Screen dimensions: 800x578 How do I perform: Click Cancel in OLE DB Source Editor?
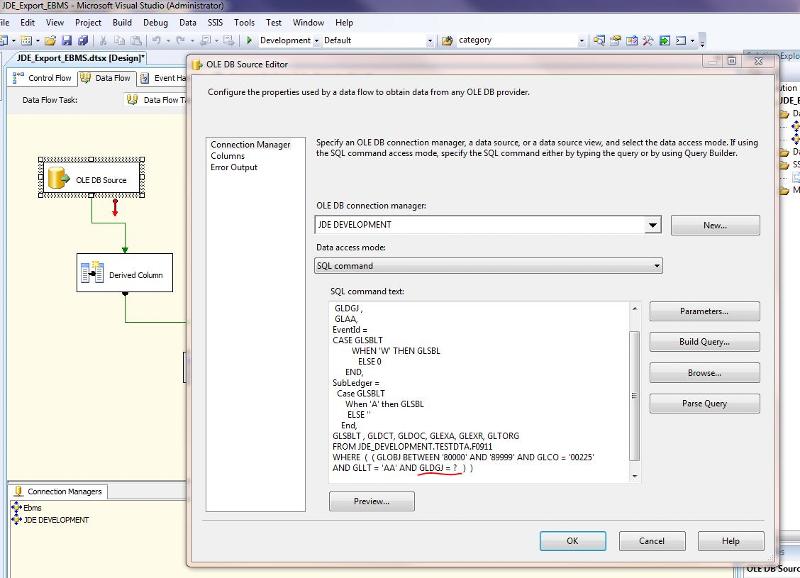[x=652, y=541]
